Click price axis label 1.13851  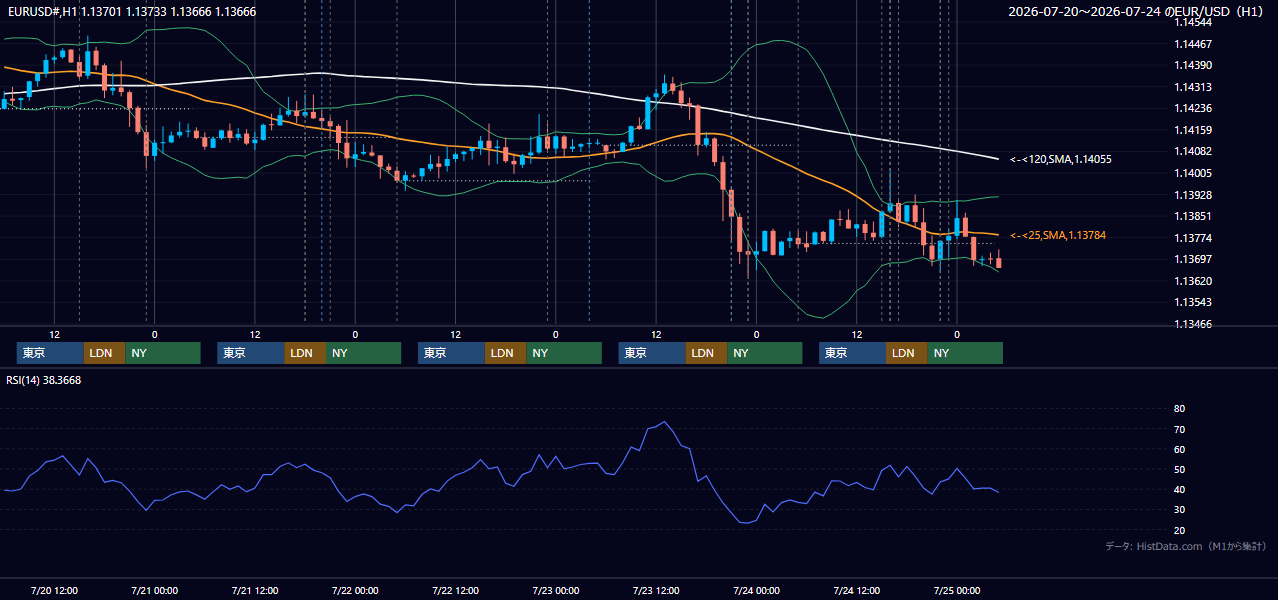point(1193,216)
